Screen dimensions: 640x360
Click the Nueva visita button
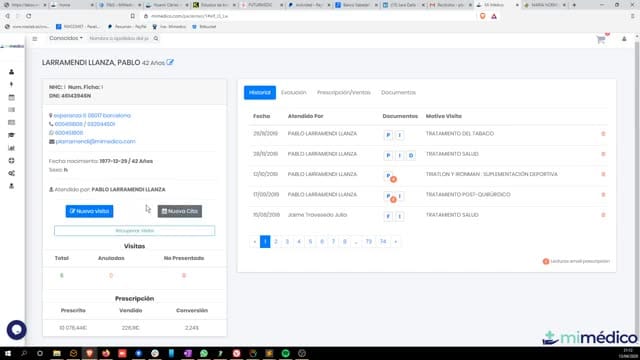pos(89,211)
